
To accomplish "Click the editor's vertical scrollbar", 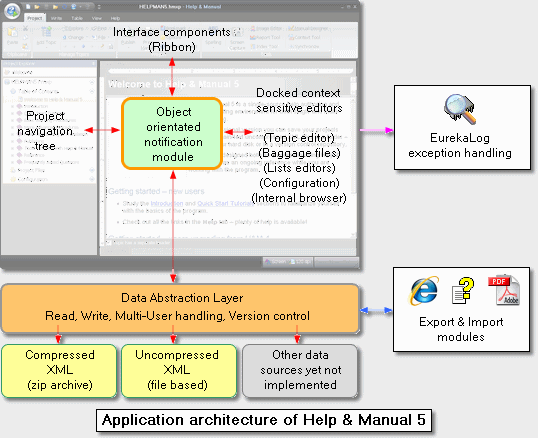I will 353,156.
